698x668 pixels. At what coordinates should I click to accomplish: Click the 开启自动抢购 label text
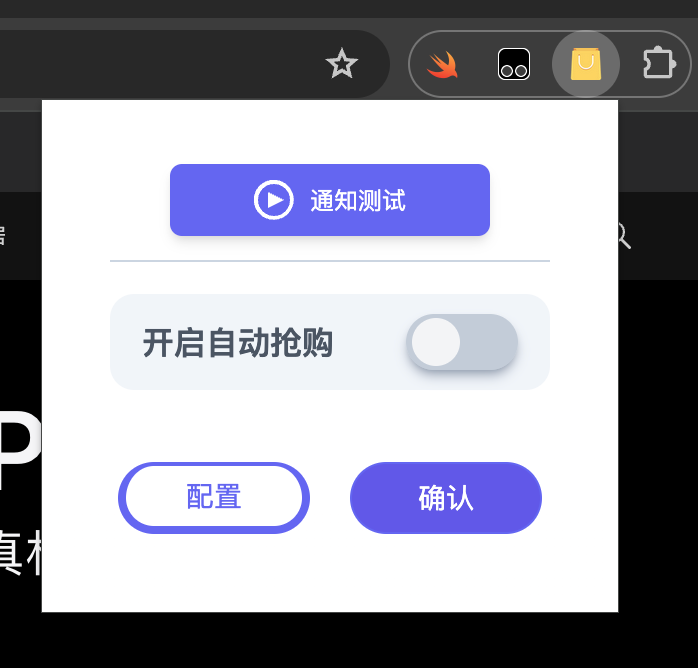238,343
